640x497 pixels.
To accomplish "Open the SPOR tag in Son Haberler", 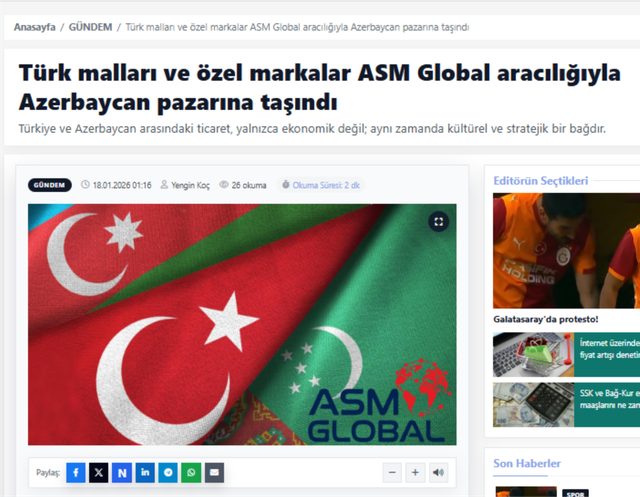I will click(x=575, y=494).
